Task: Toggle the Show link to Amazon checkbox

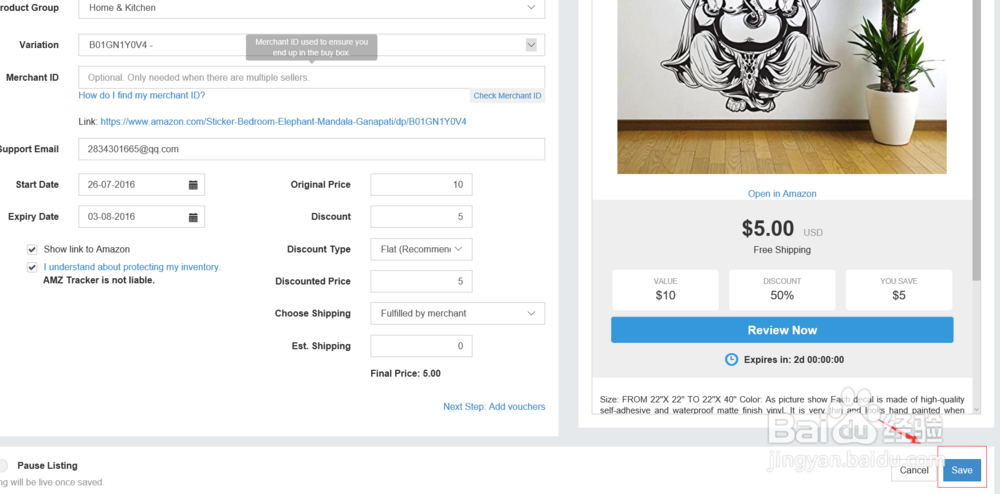Action: (33, 249)
